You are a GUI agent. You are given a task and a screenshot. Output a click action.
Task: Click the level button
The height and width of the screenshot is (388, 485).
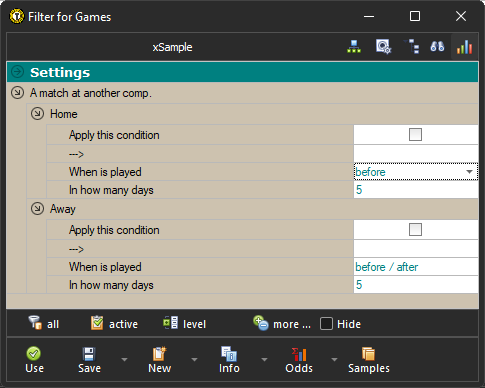184,324
